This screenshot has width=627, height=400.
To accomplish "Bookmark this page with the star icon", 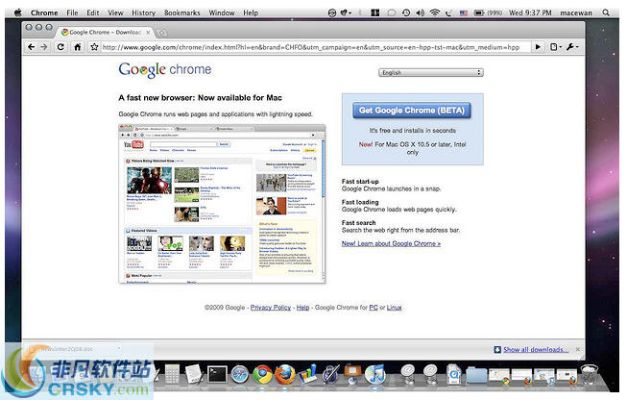I will (94, 47).
